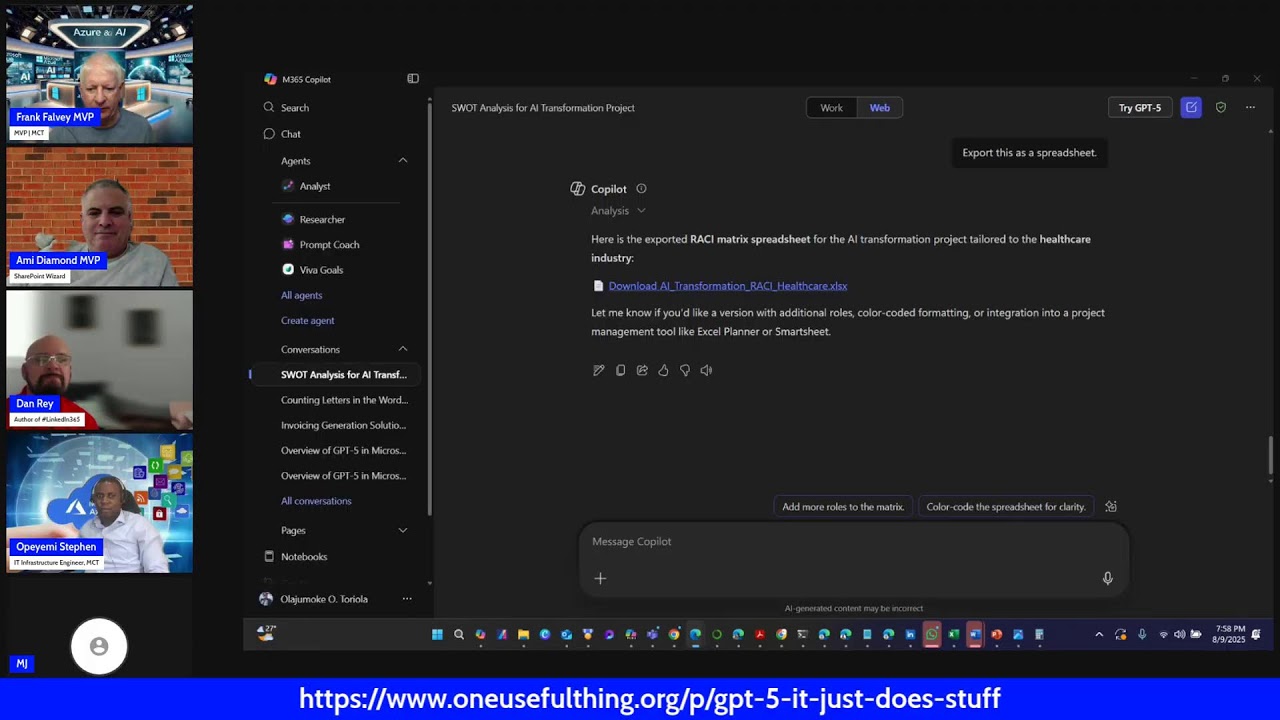The height and width of the screenshot is (720, 1280).
Task: Click the plus attach icon in message box
Action: pos(600,578)
